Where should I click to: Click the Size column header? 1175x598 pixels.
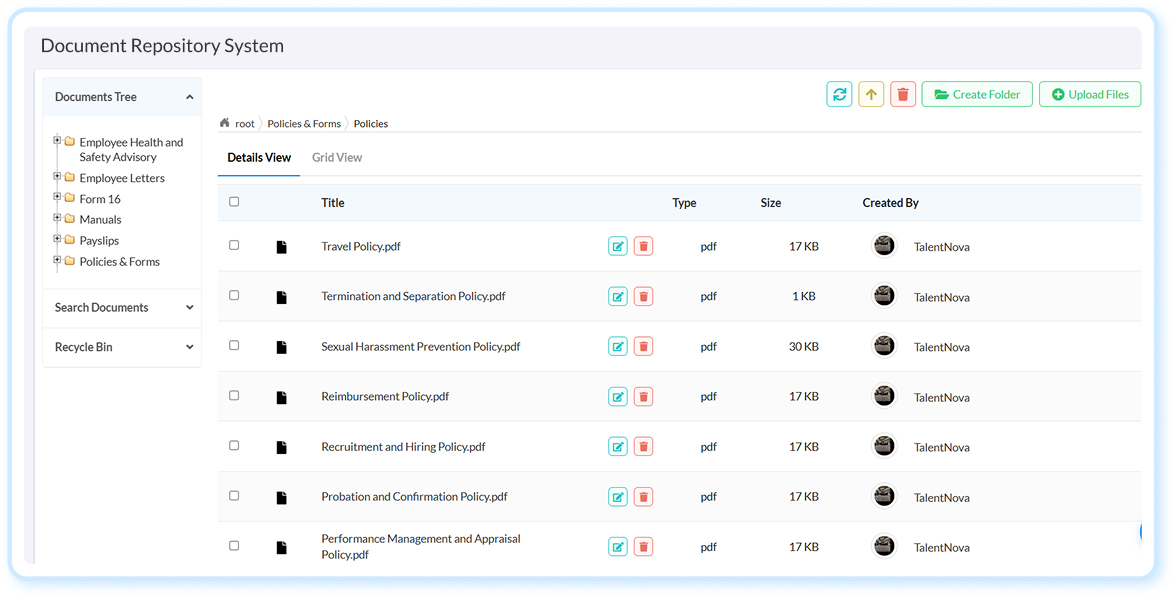(770, 202)
